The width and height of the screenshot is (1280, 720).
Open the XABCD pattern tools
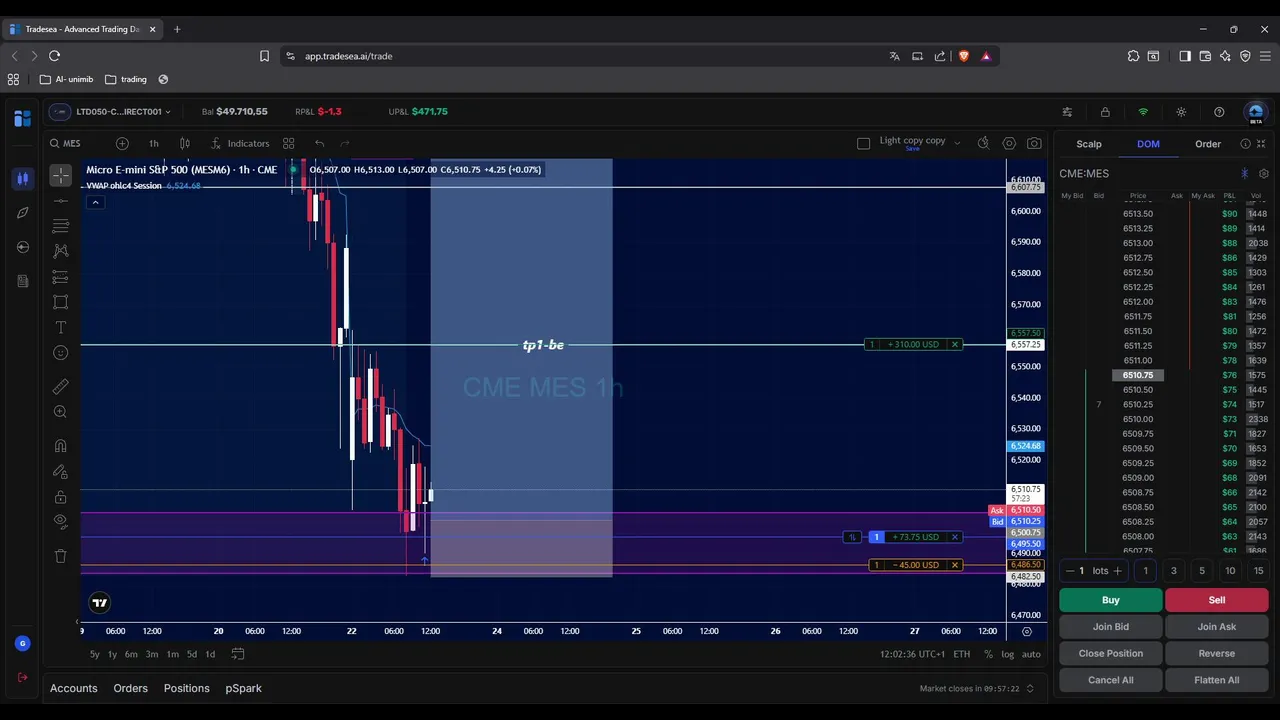click(61, 251)
